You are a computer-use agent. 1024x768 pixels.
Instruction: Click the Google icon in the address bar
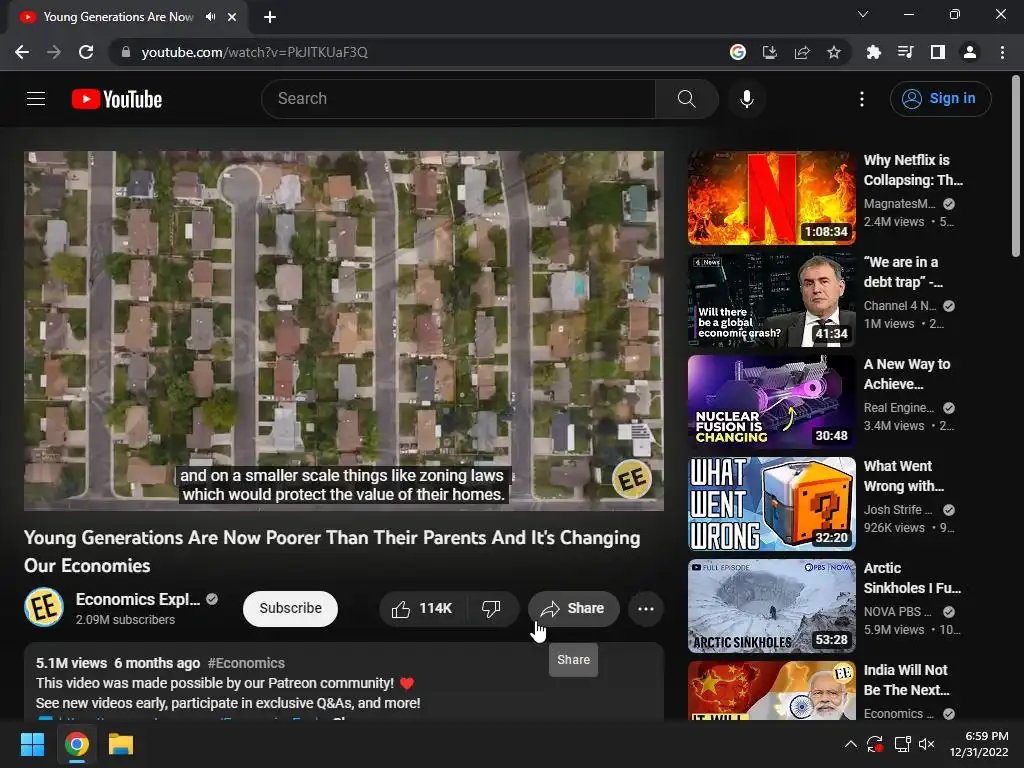tap(738, 52)
